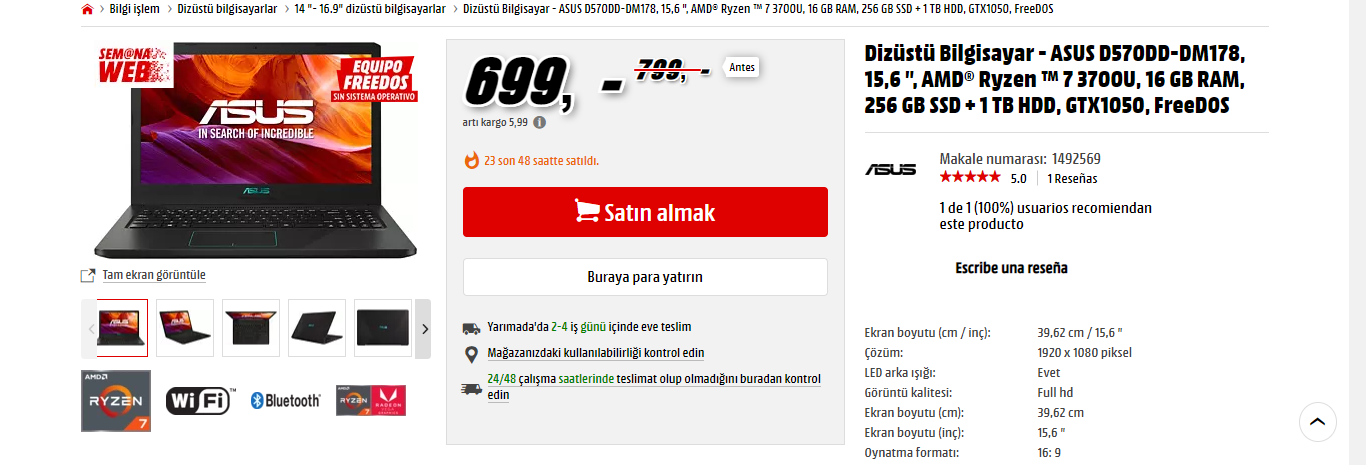Open the 1 Reseñas reviews link
This screenshot has height=465, width=1366.
tap(1072, 179)
